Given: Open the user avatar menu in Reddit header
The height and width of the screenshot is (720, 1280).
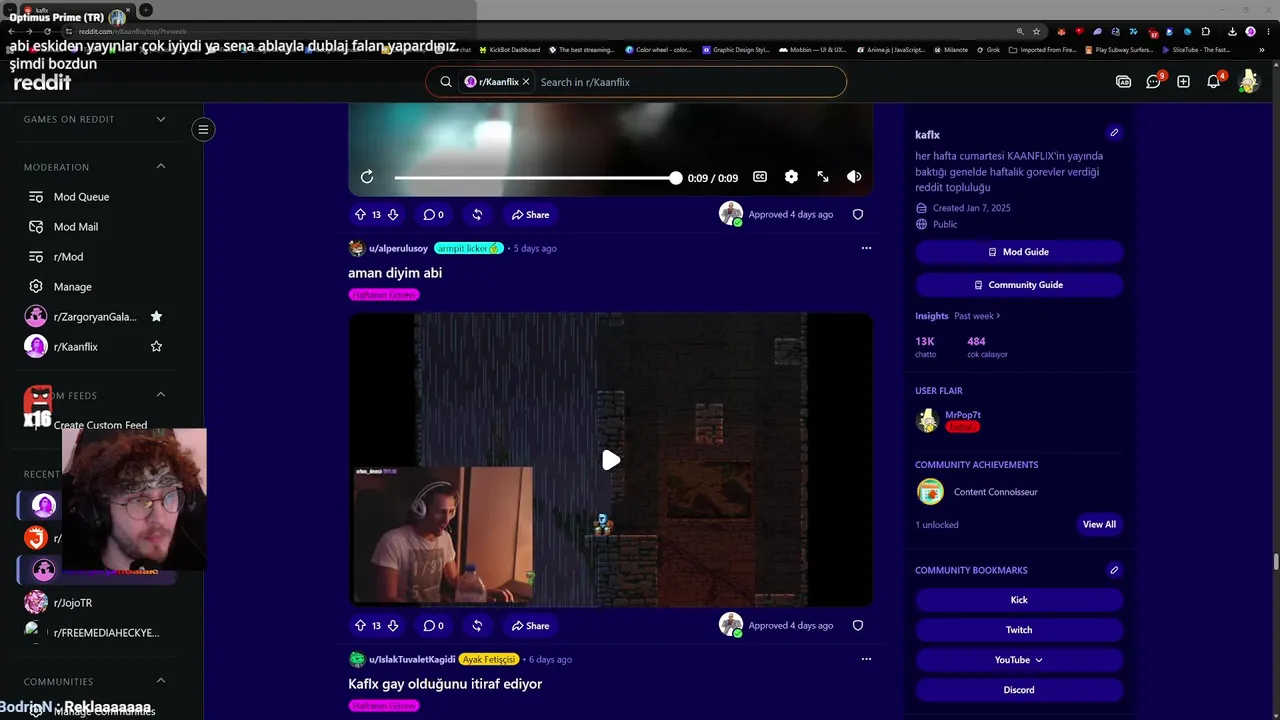Looking at the screenshot, I should click(x=1248, y=82).
